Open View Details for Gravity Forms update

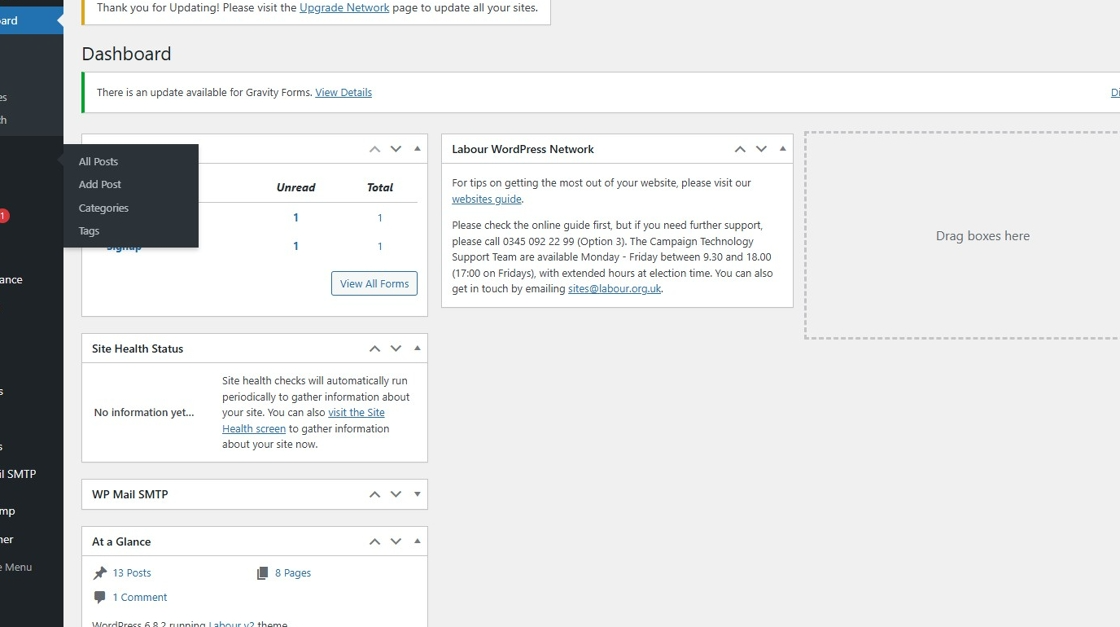[x=344, y=92]
